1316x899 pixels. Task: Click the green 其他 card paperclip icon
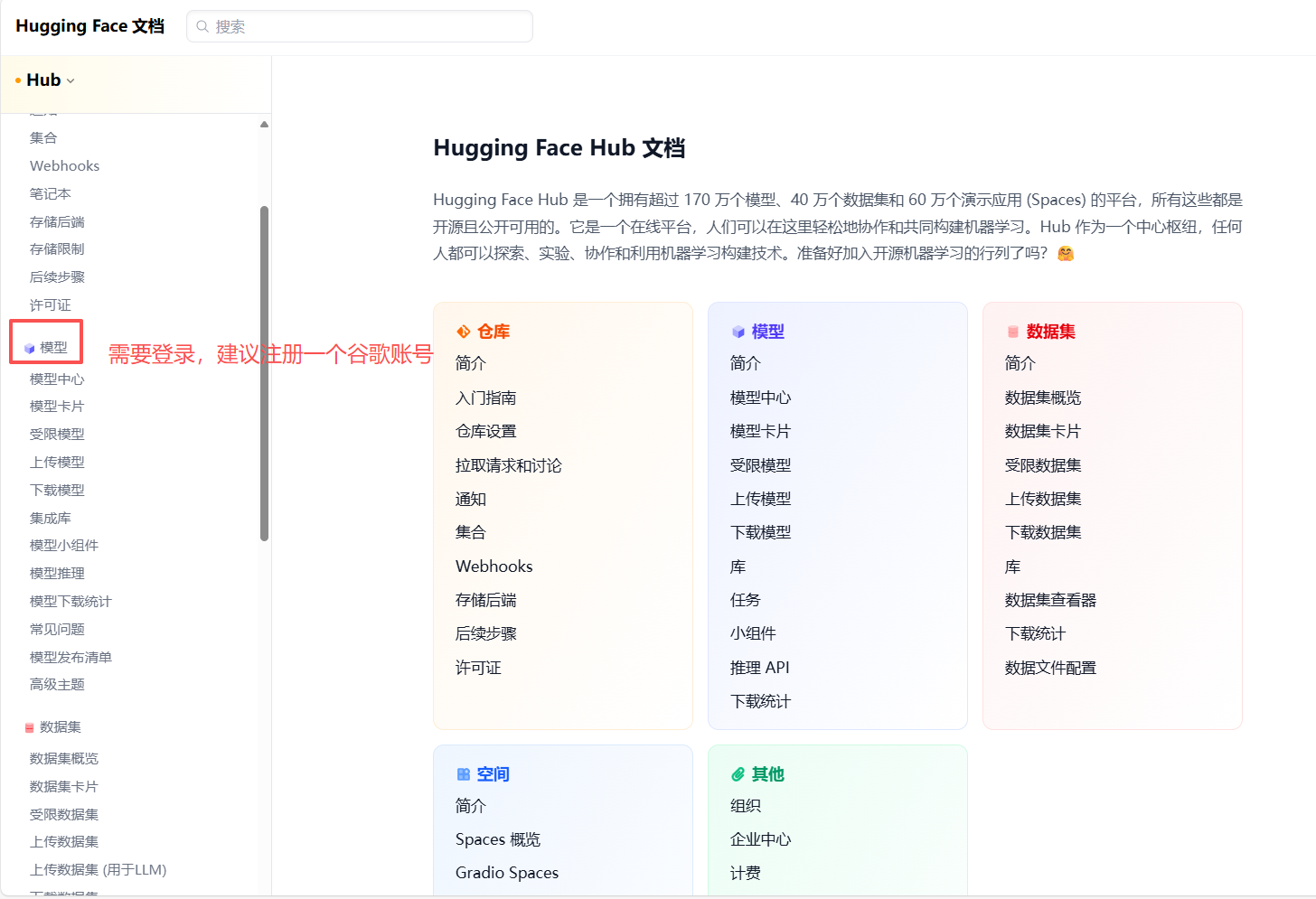(x=738, y=774)
